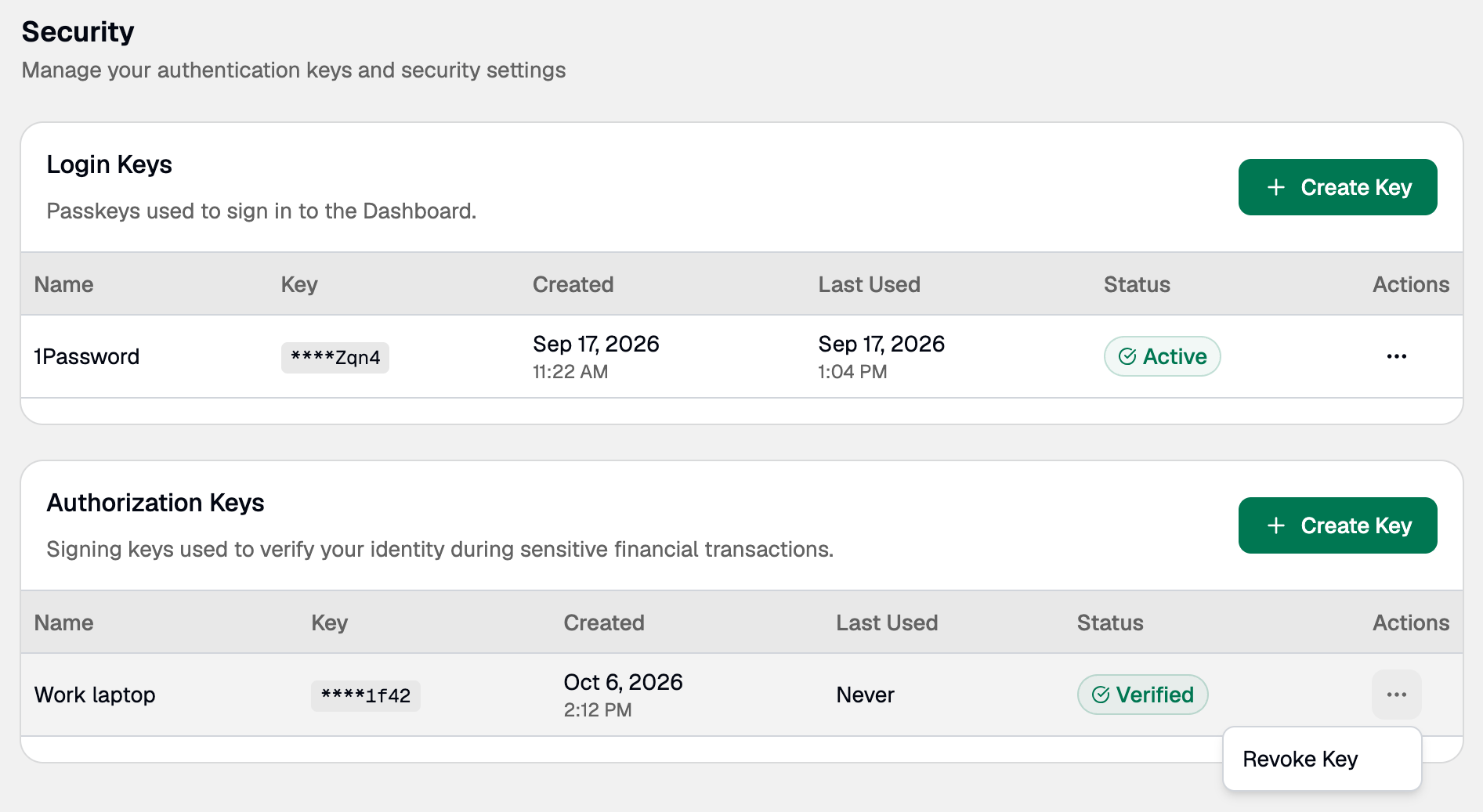The width and height of the screenshot is (1483, 812).
Task: Open actions menu for Work laptop key
Action: pos(1396,695)
